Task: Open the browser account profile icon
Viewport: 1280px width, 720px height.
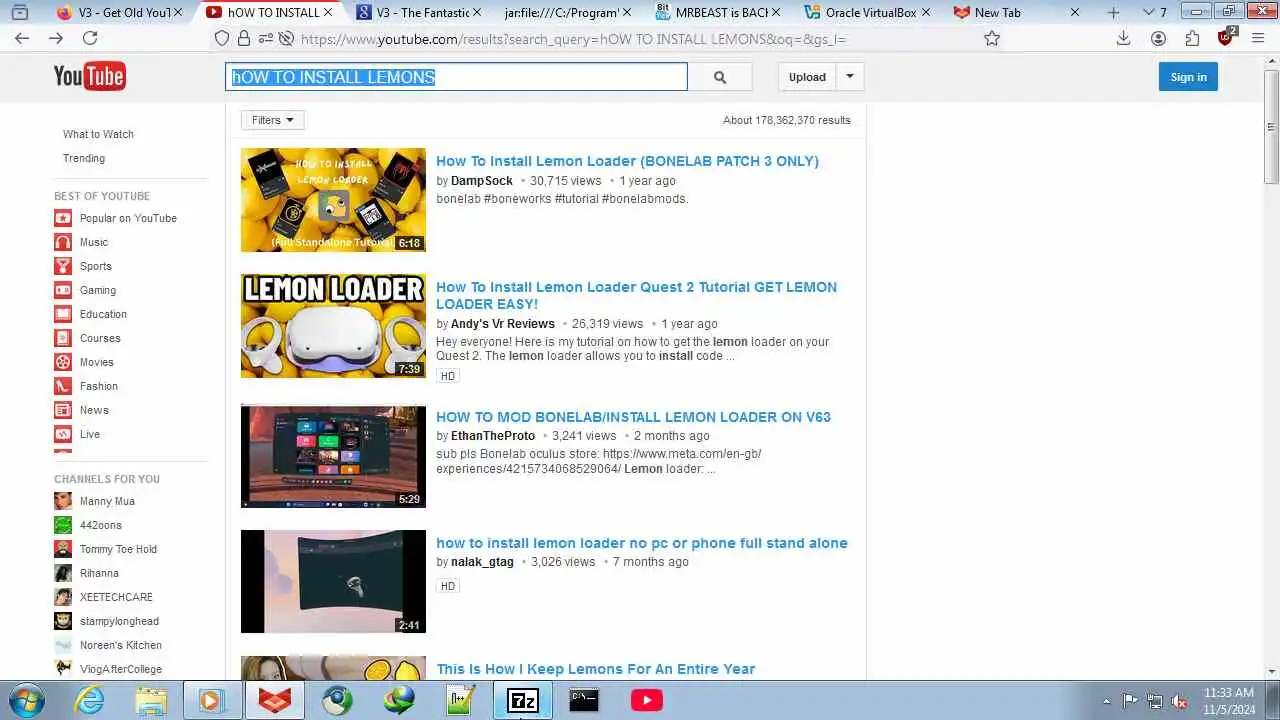Action: pos(1158,38)
